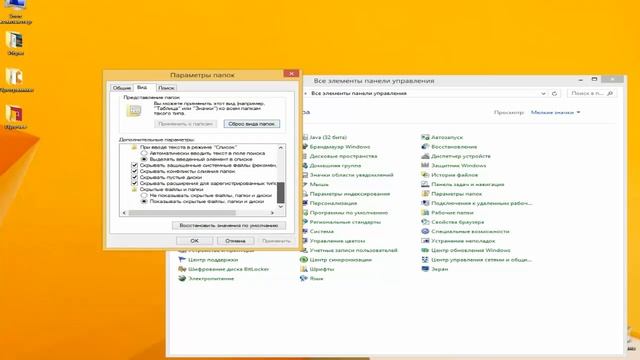Open Дисковые пространства
This screenshot has height=360, width=640.
(x=340, y=156)
